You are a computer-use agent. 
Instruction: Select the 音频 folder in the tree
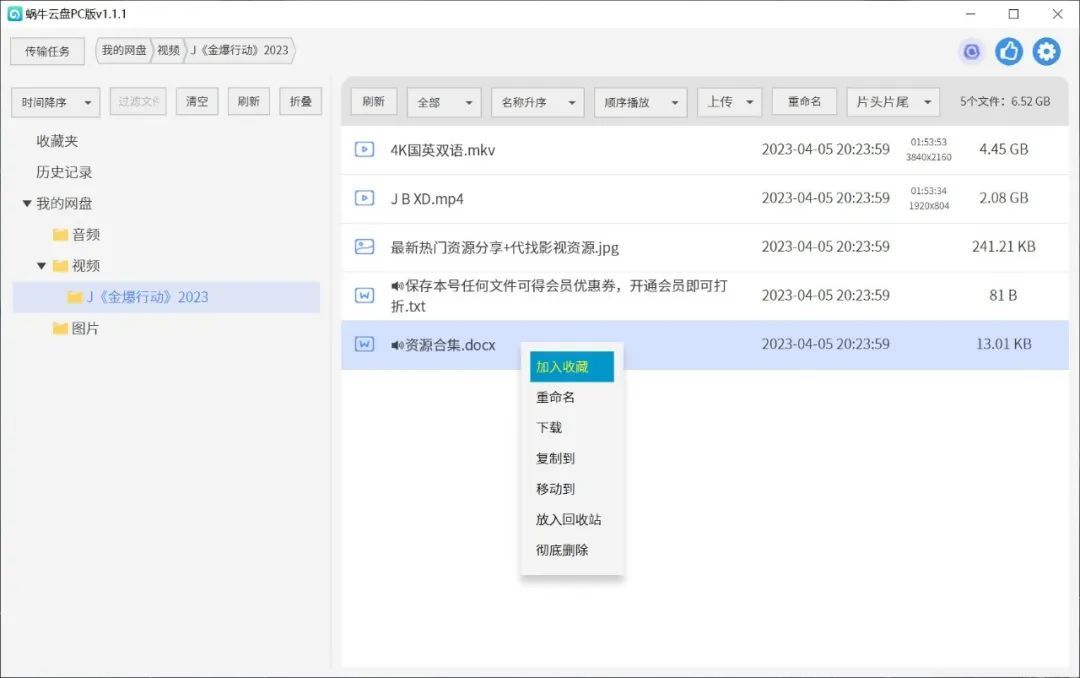pyautogui.click(x=85, y=235)
